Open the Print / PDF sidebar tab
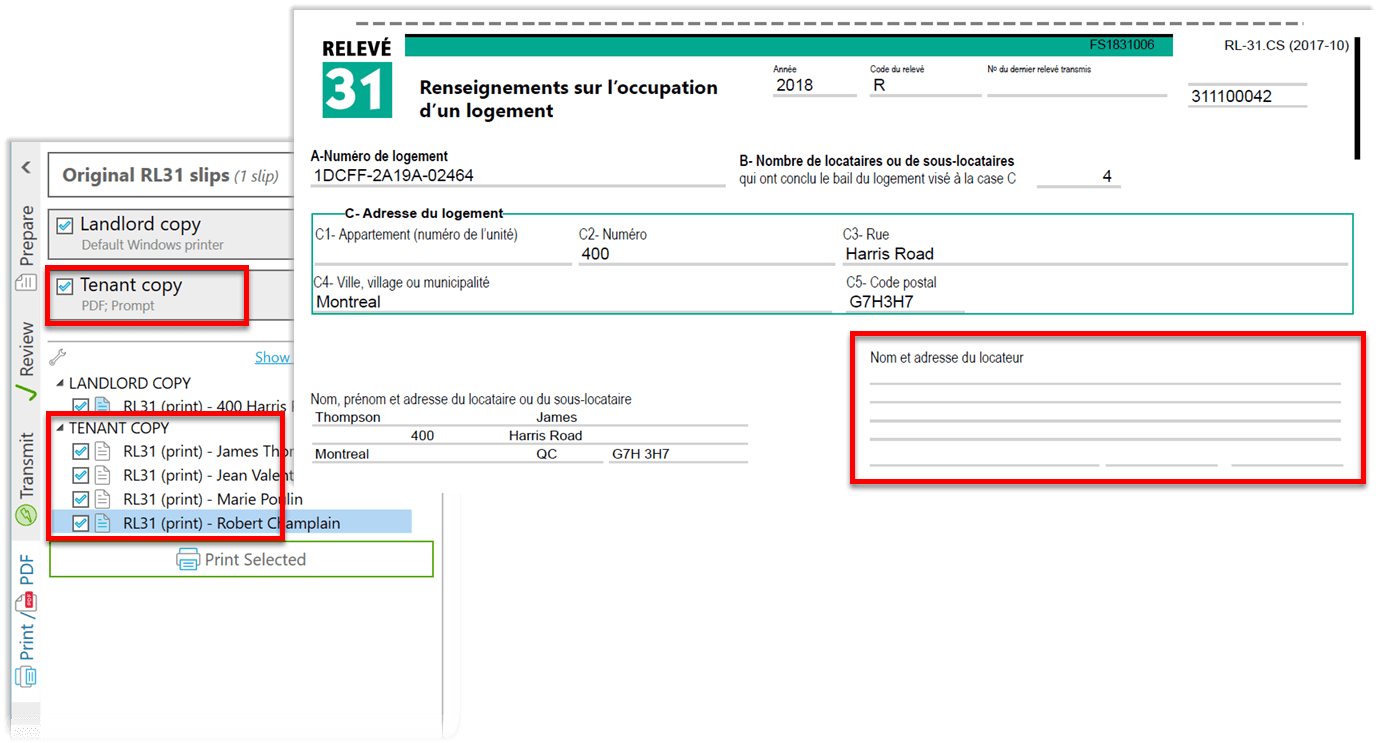1380x743 pixels. (27, 620)
